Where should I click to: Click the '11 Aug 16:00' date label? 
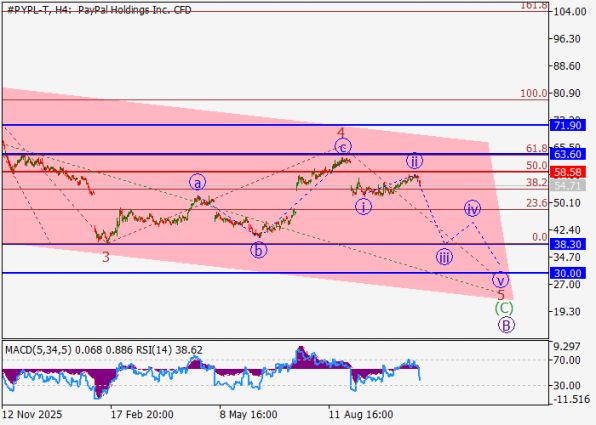(x=361, y=414)
